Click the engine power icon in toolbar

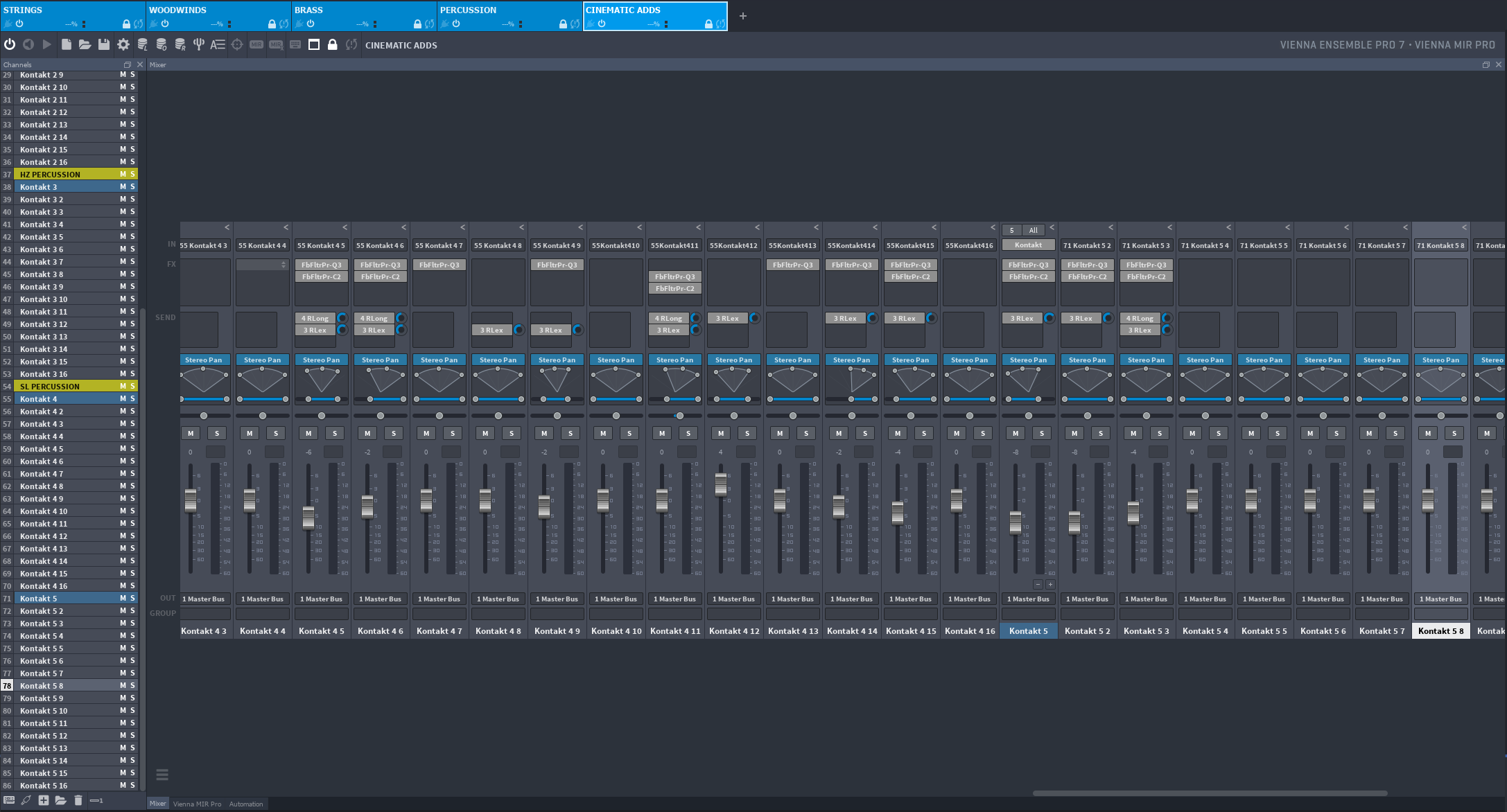pos(10,44)
